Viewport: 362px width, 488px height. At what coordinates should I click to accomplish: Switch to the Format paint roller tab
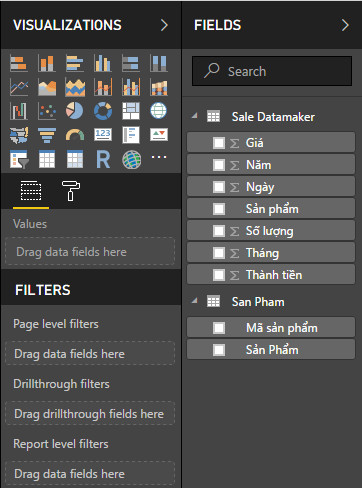[x=71, y=191]
